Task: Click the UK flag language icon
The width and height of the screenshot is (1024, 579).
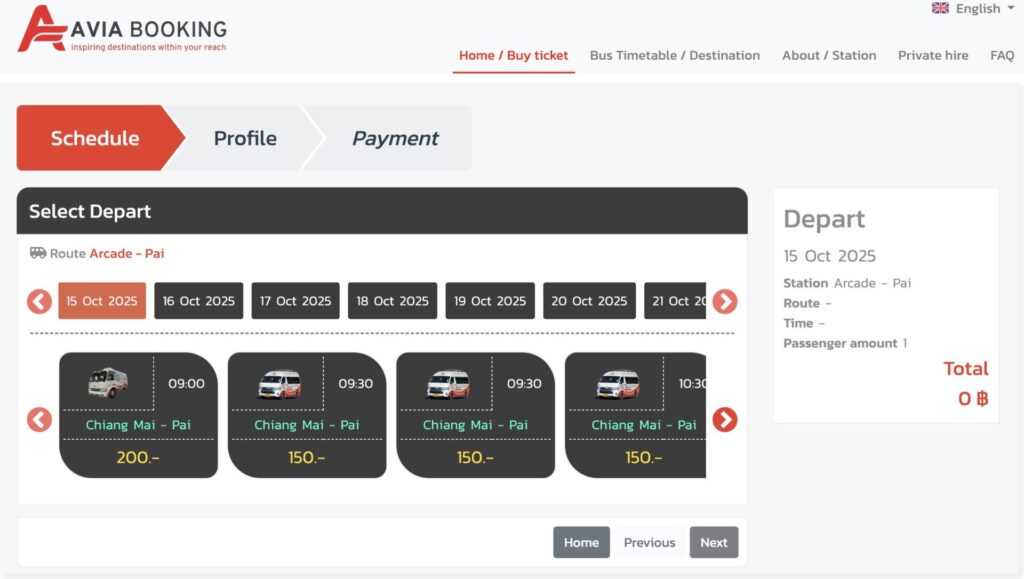Action: 940,8
